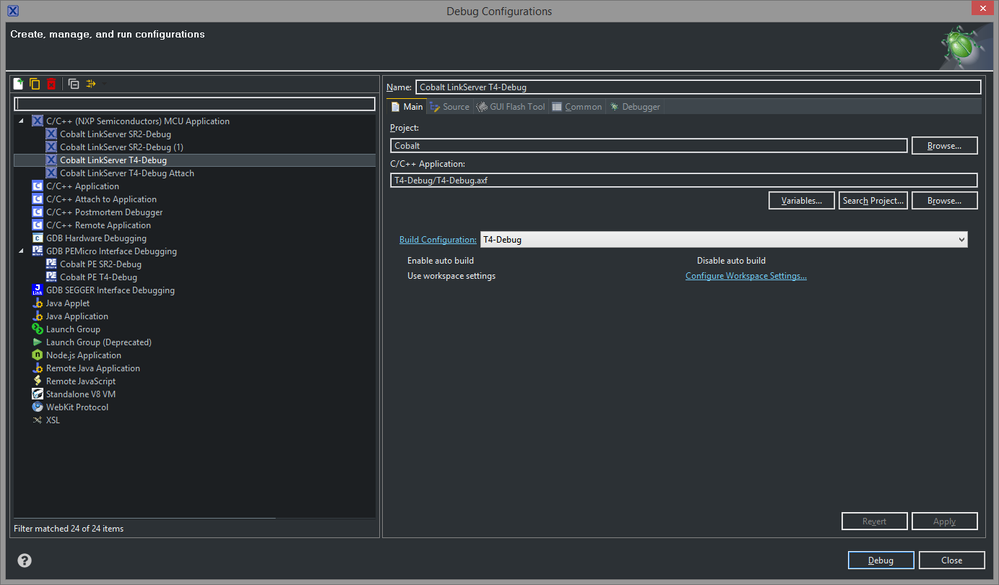The width and height of the screenshot is (999, 585).
Task: Click the Debug button
Action: (880, 560)
